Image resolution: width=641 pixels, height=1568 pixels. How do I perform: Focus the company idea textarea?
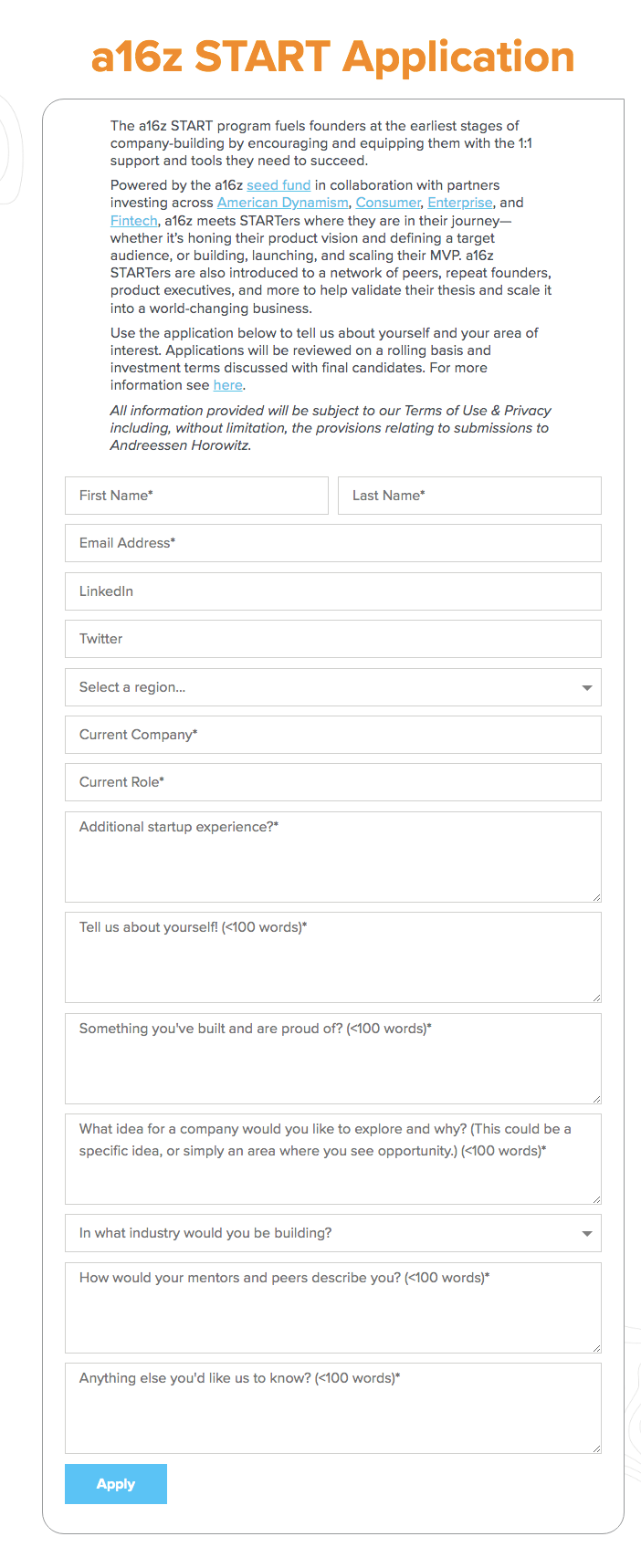[x=333, y=1159]
